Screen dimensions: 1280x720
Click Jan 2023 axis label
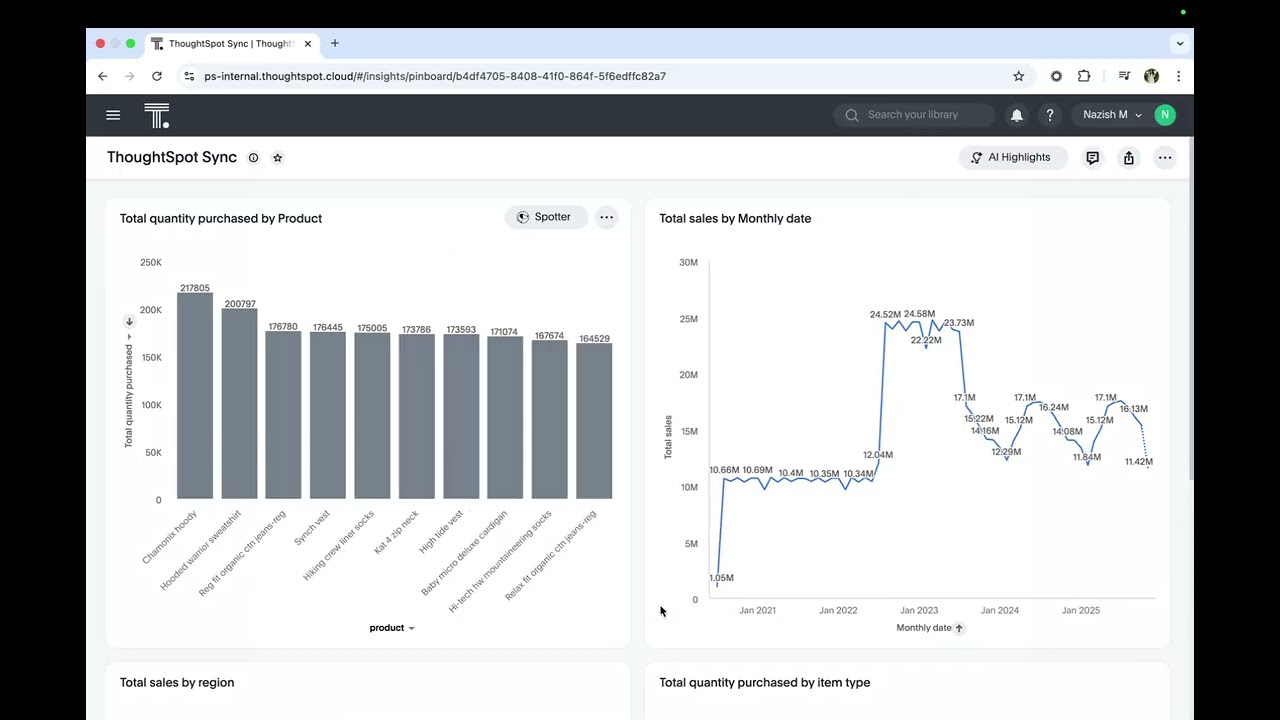click(x=919, y=610)
